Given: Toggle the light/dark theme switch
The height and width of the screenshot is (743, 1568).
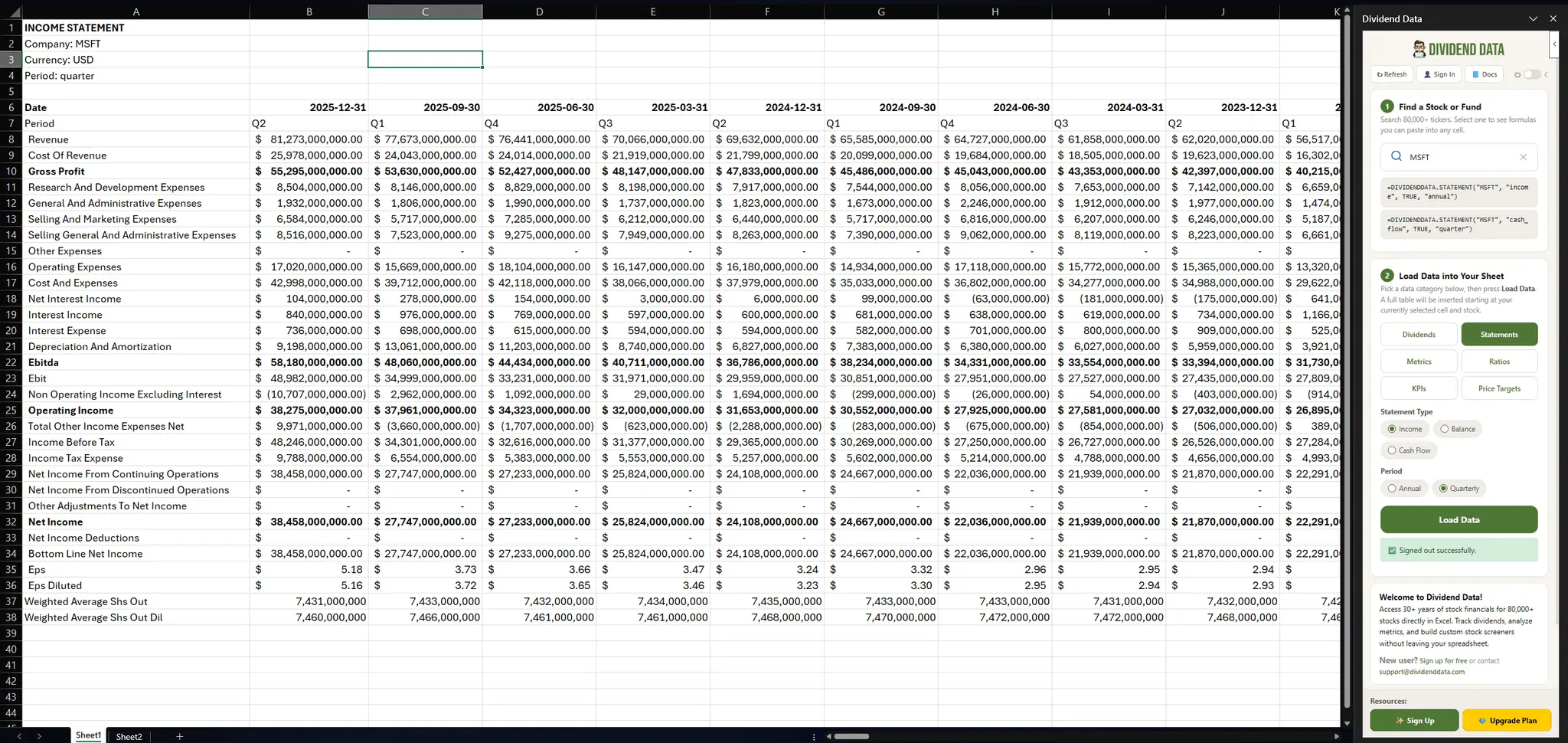Looking at the screenshot, I should pos(1531,74).
